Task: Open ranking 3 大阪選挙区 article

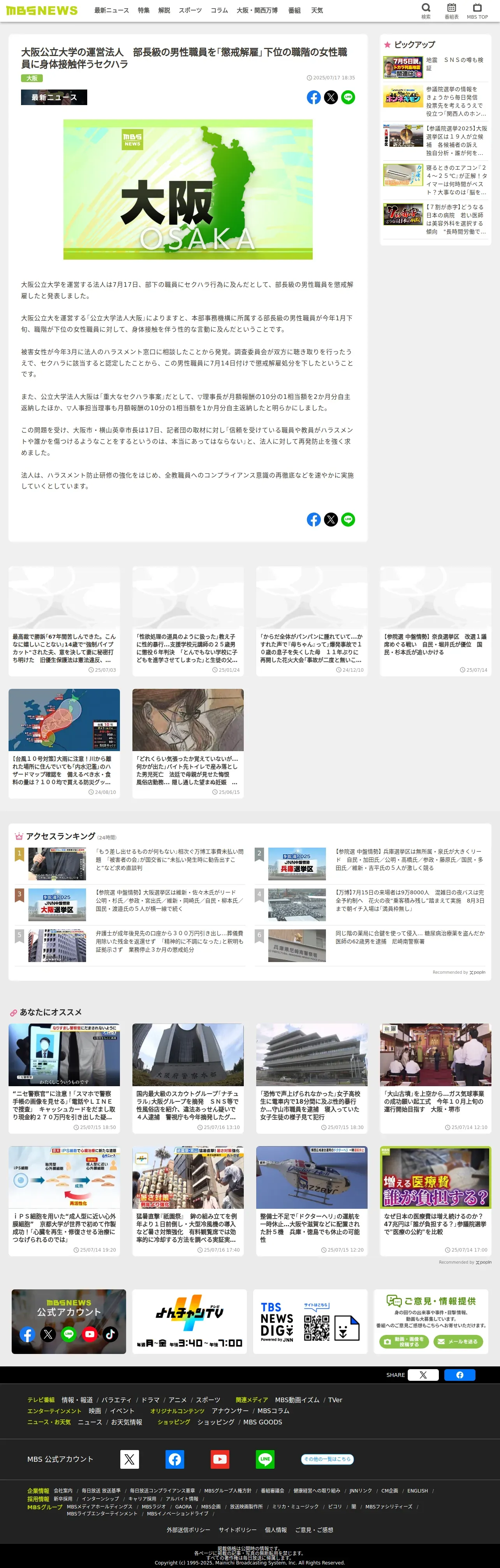Action: point(130,904)
